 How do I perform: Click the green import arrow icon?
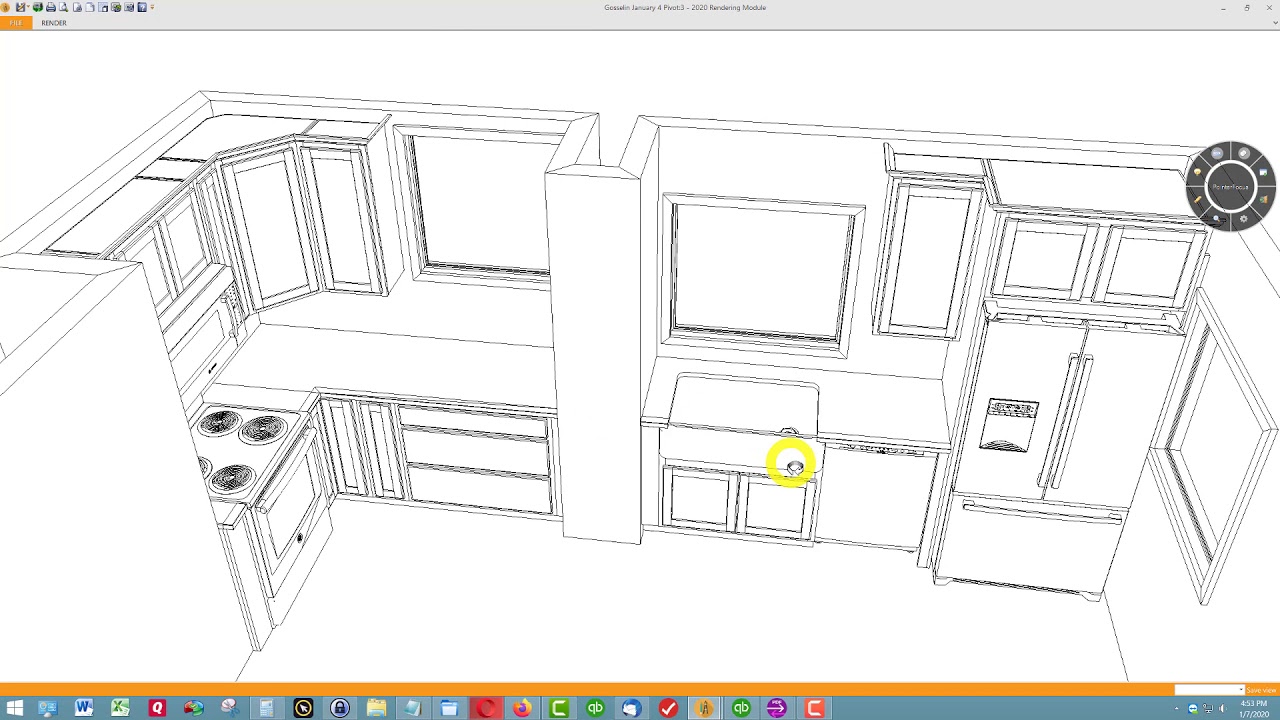[38, 7]
